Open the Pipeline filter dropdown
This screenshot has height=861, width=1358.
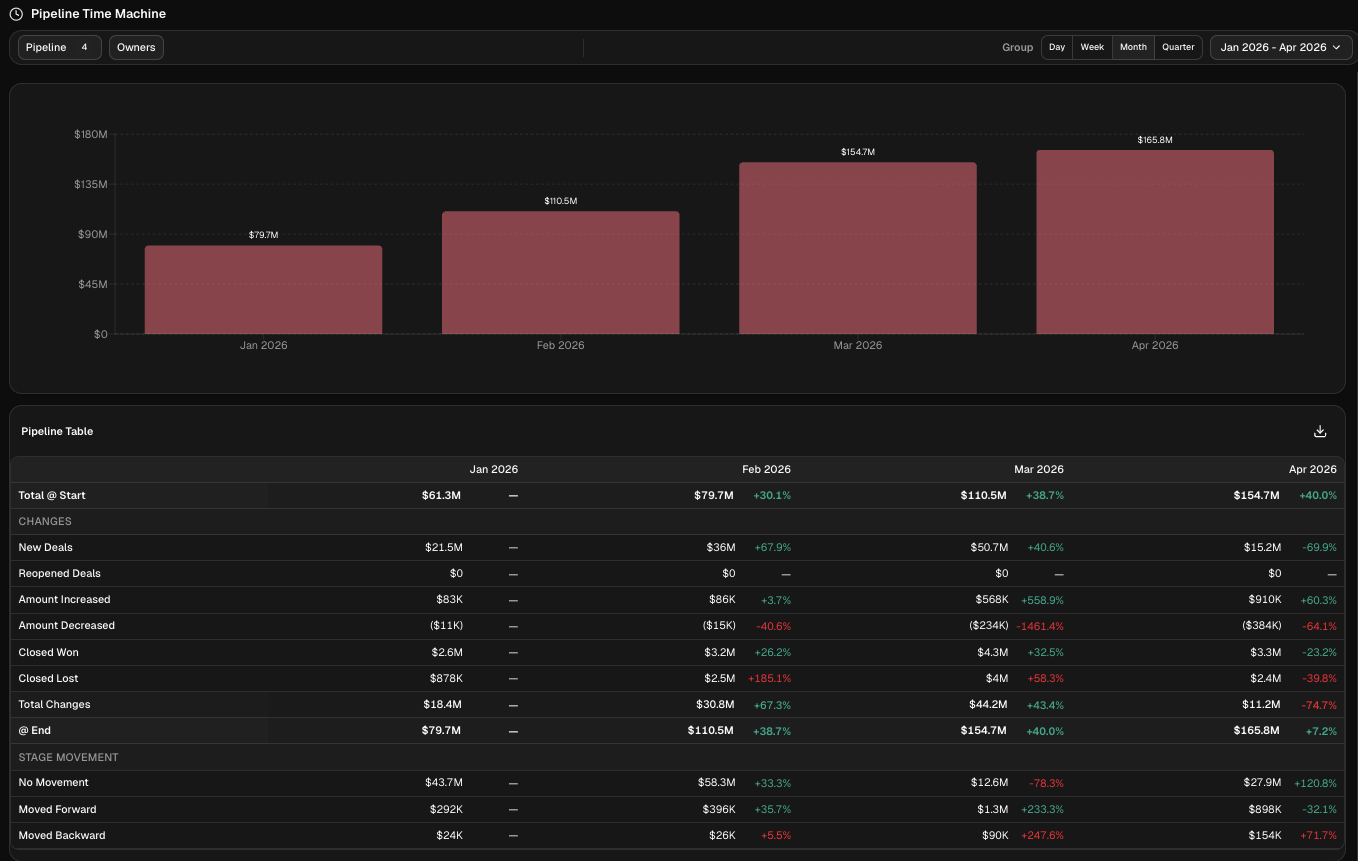(59, 47)
